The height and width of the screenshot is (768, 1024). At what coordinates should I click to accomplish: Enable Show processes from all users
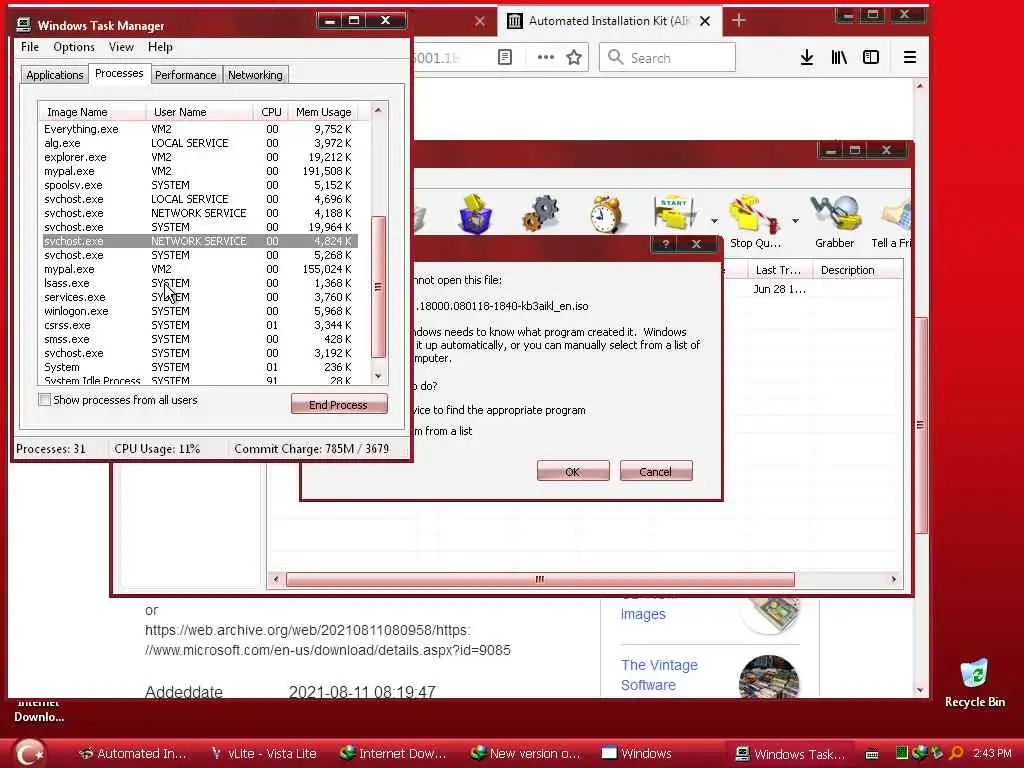pyautogui.click(x=44, y=400)
